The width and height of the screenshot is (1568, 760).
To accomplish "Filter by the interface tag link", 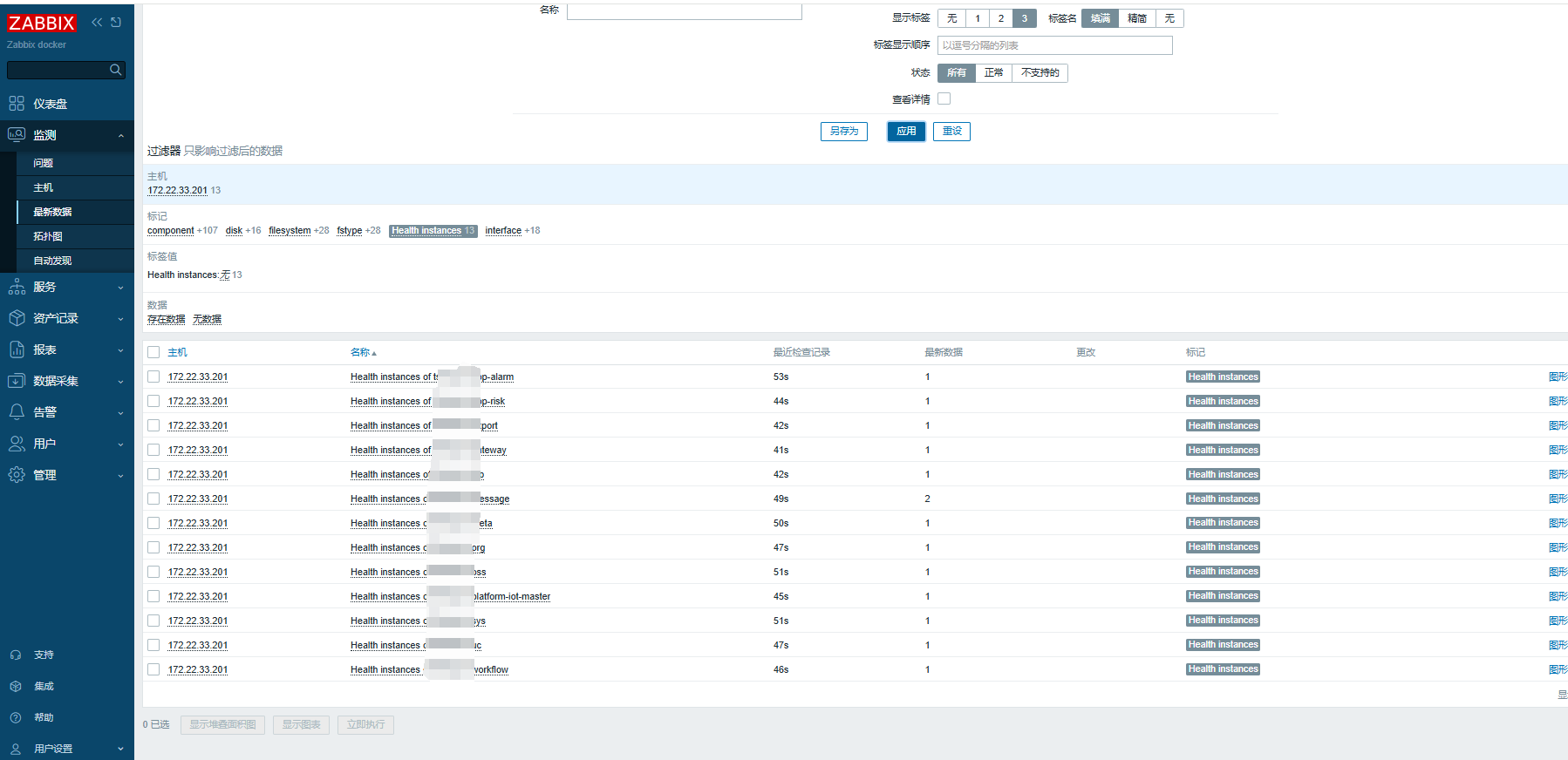I will [x=503, y=231].
